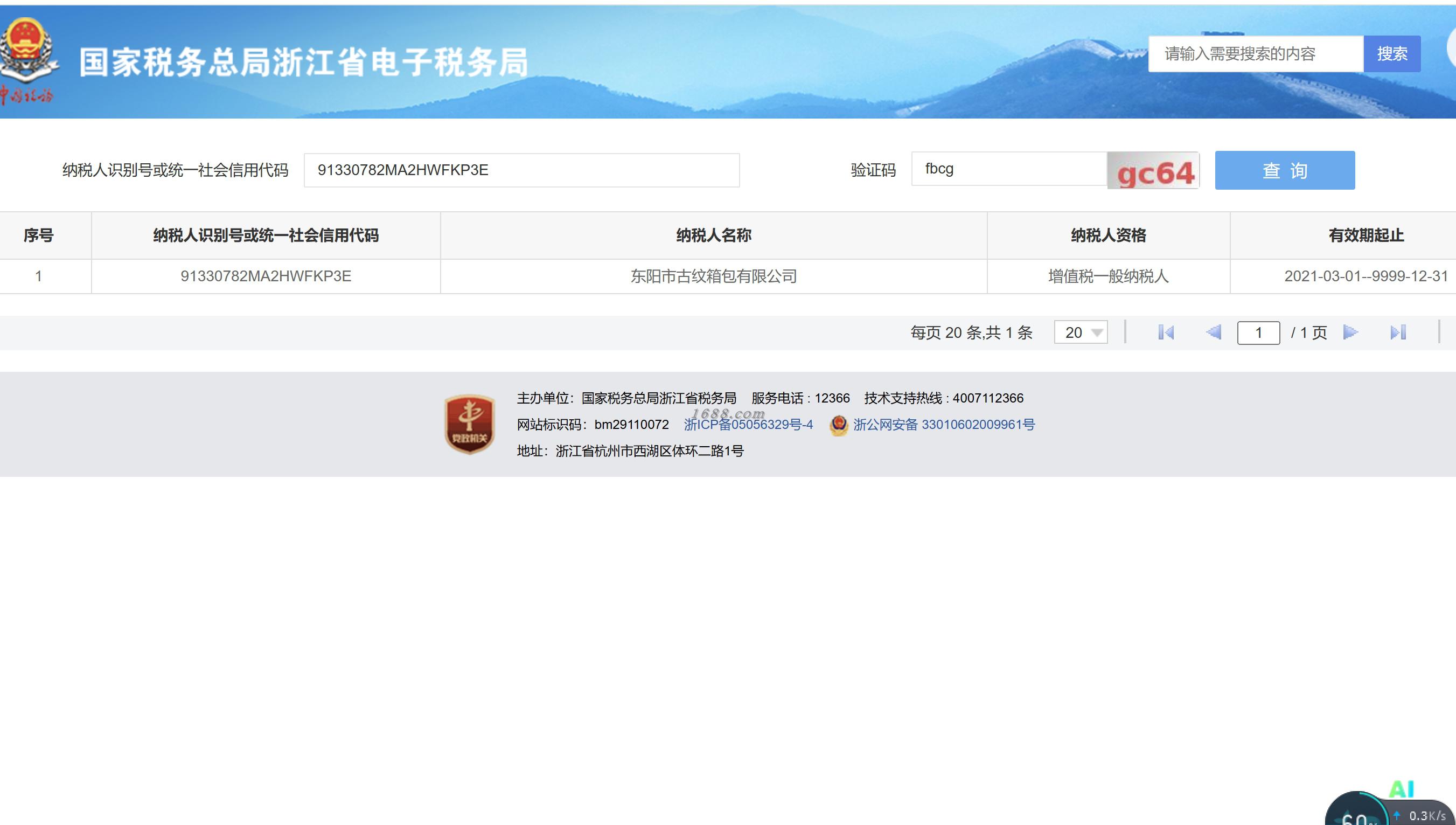Refresh the gc64 captcha image

(1154, 171)
